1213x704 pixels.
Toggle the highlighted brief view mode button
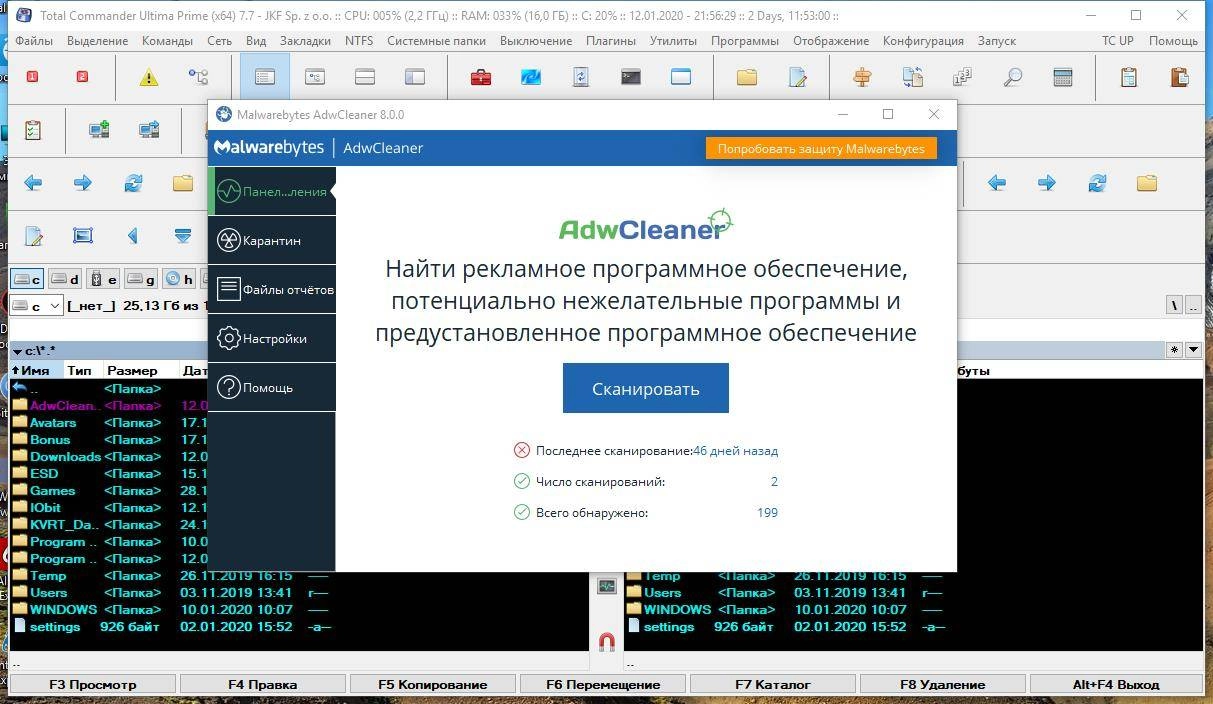point(265,77)
